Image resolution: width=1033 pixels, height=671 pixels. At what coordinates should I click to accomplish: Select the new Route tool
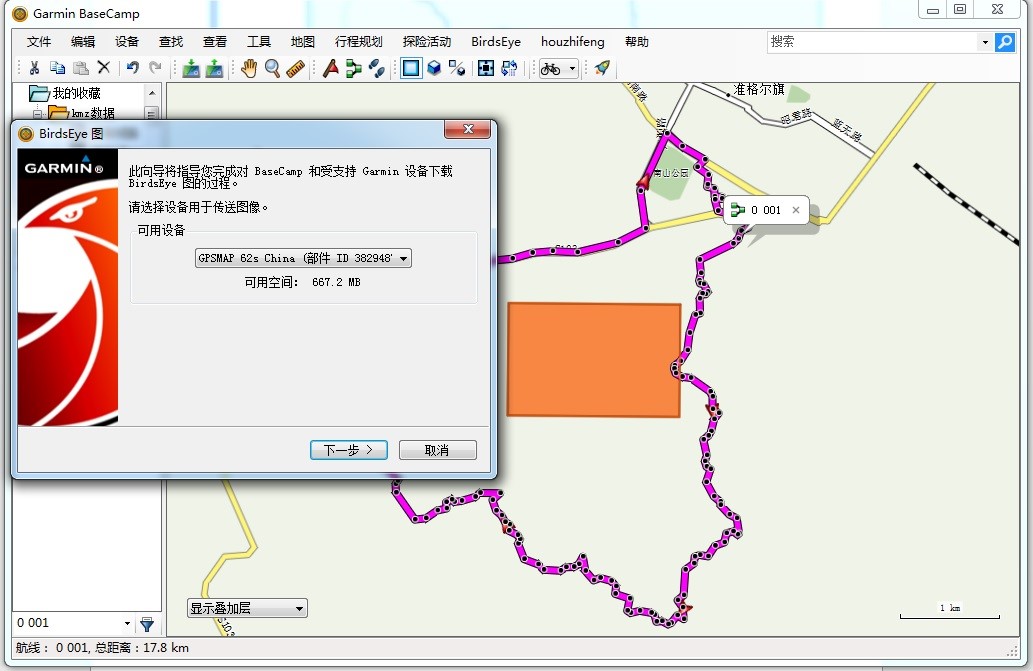point(354,68)
